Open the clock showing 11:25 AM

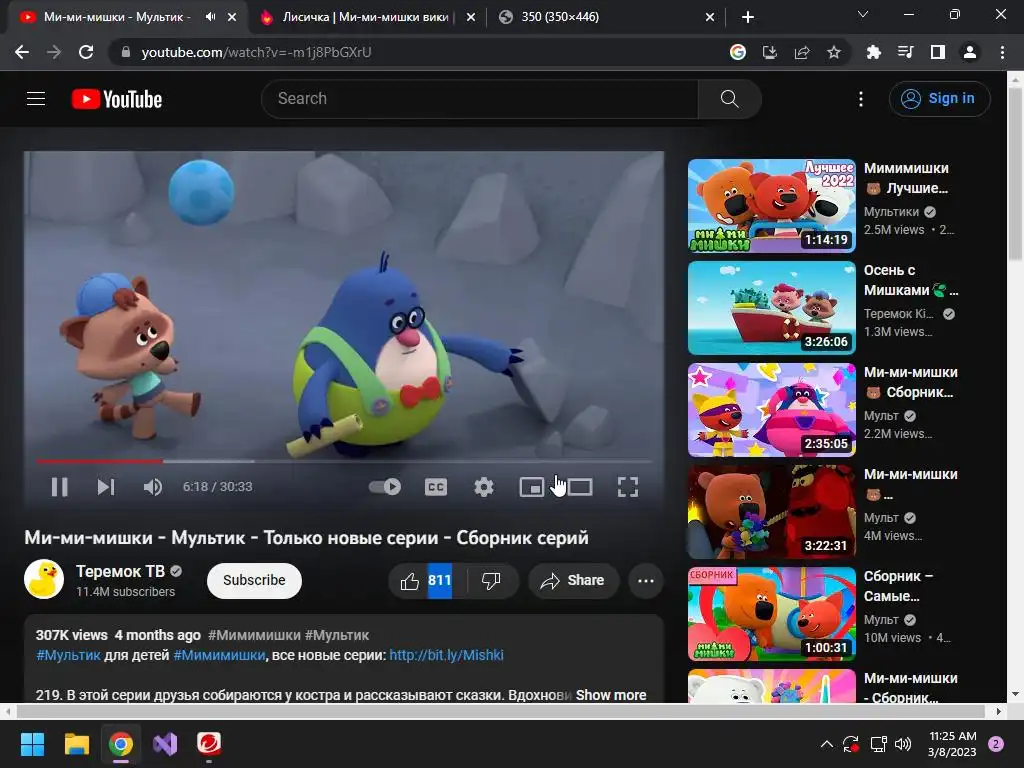[x=952, y=744]
